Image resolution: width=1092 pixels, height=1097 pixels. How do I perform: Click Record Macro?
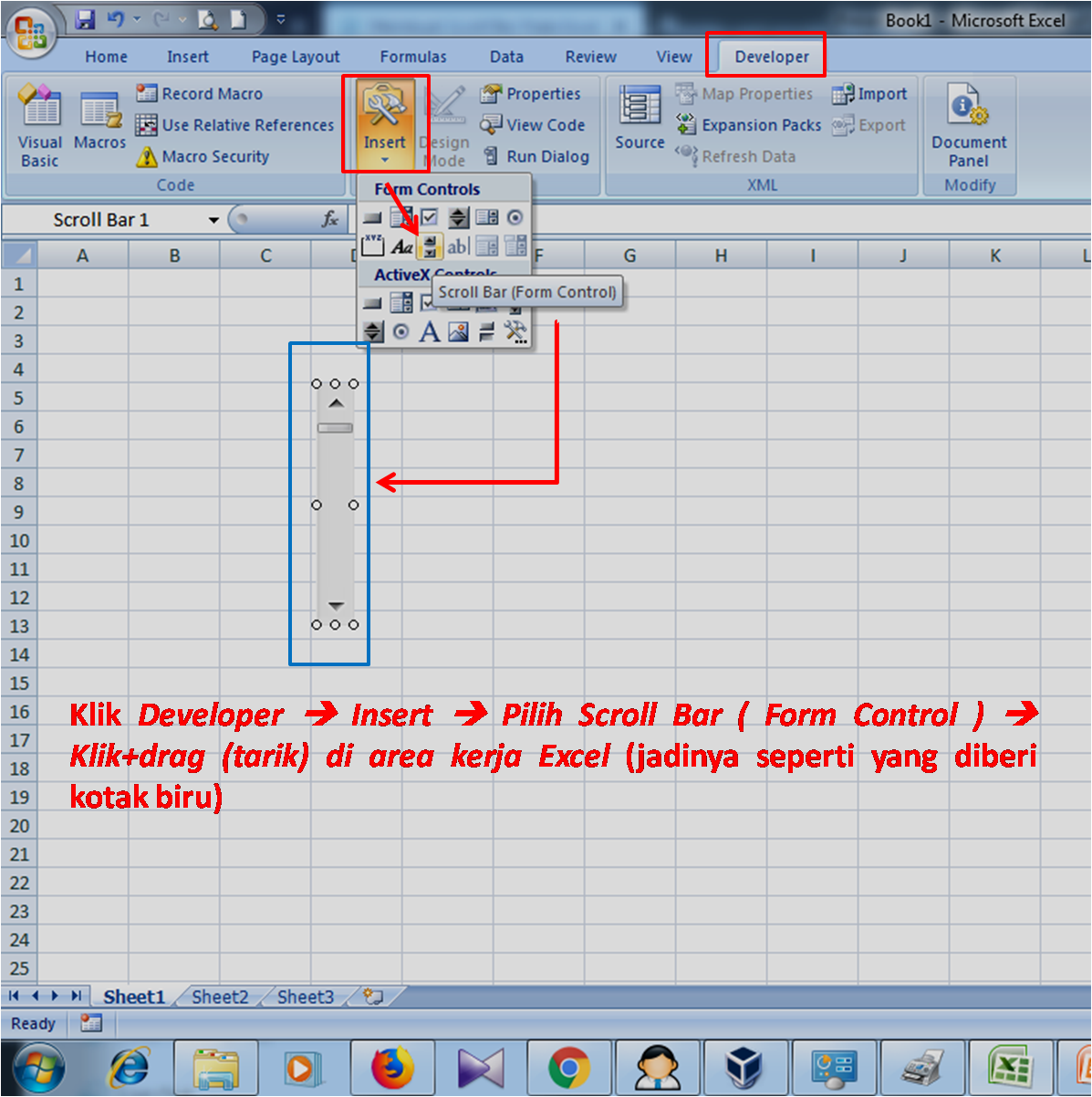click(x=200, y=93)
